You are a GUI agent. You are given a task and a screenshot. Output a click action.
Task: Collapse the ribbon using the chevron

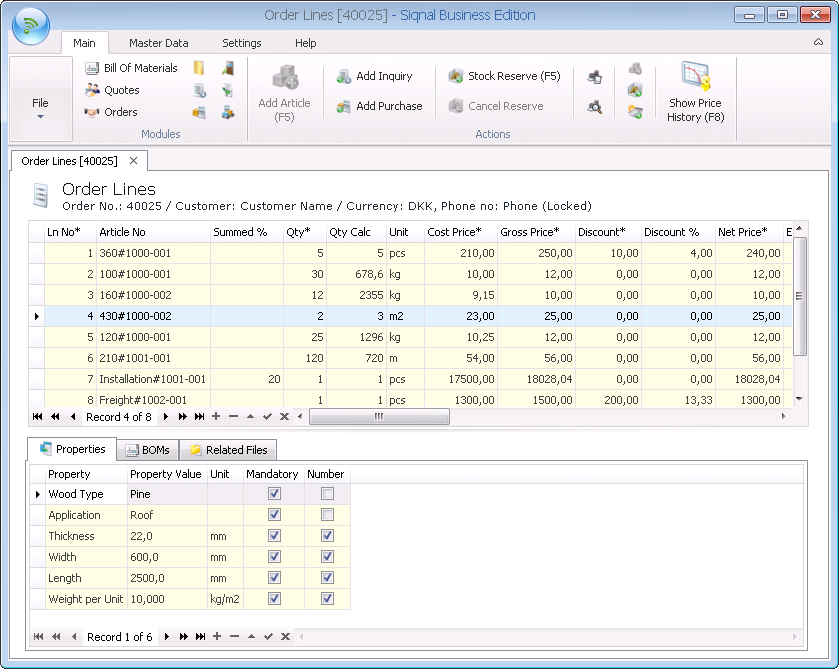pos(818,43)
